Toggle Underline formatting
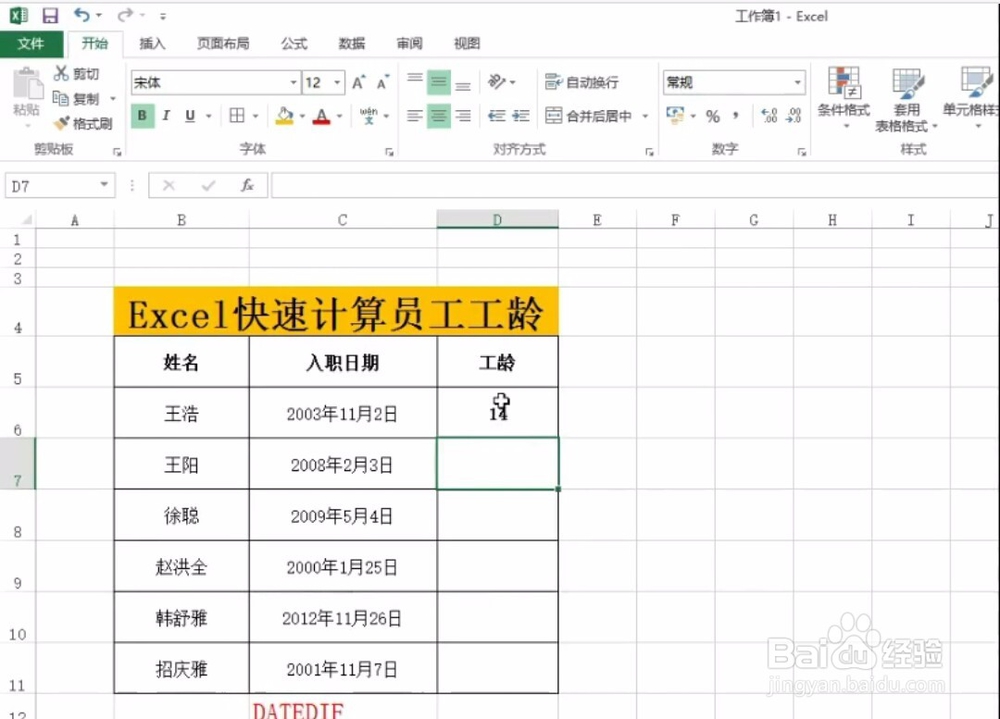 click(x=190, y=115)
